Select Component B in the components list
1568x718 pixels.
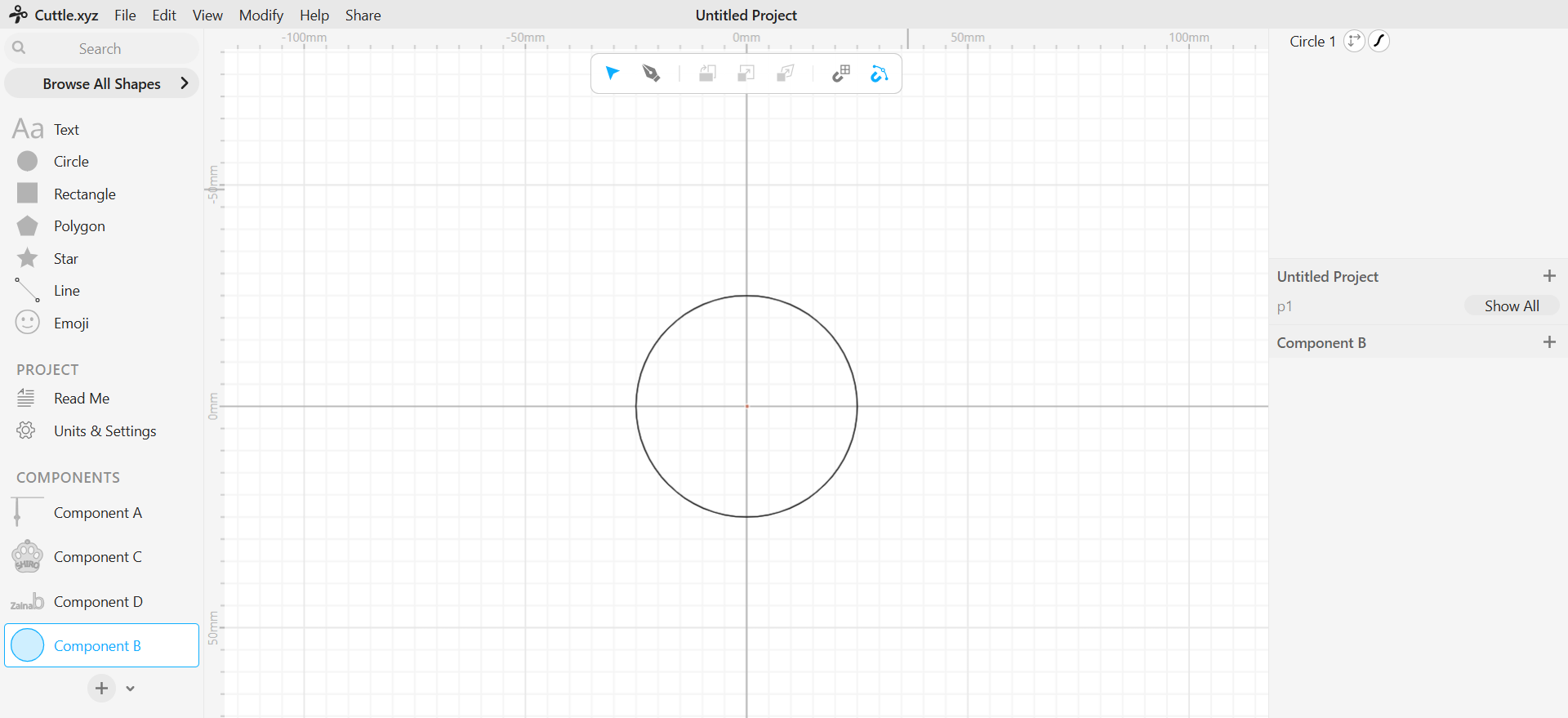[101, 645]
